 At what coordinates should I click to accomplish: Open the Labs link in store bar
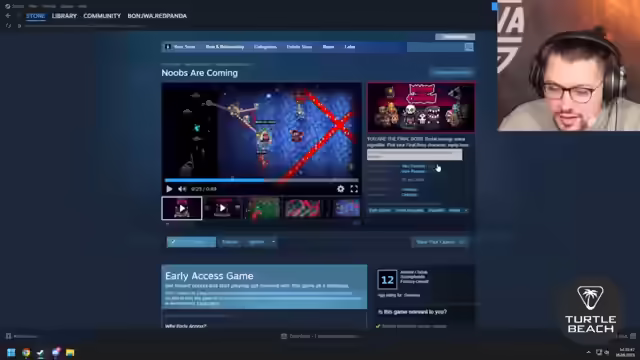click(x=350, y=47)
